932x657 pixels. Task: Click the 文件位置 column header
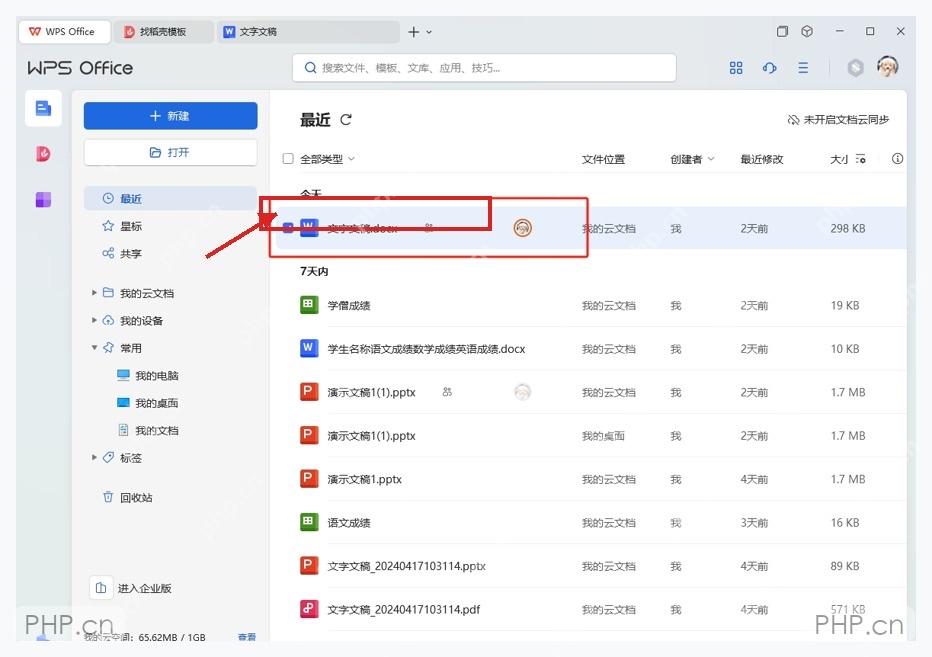click(603, 159)
